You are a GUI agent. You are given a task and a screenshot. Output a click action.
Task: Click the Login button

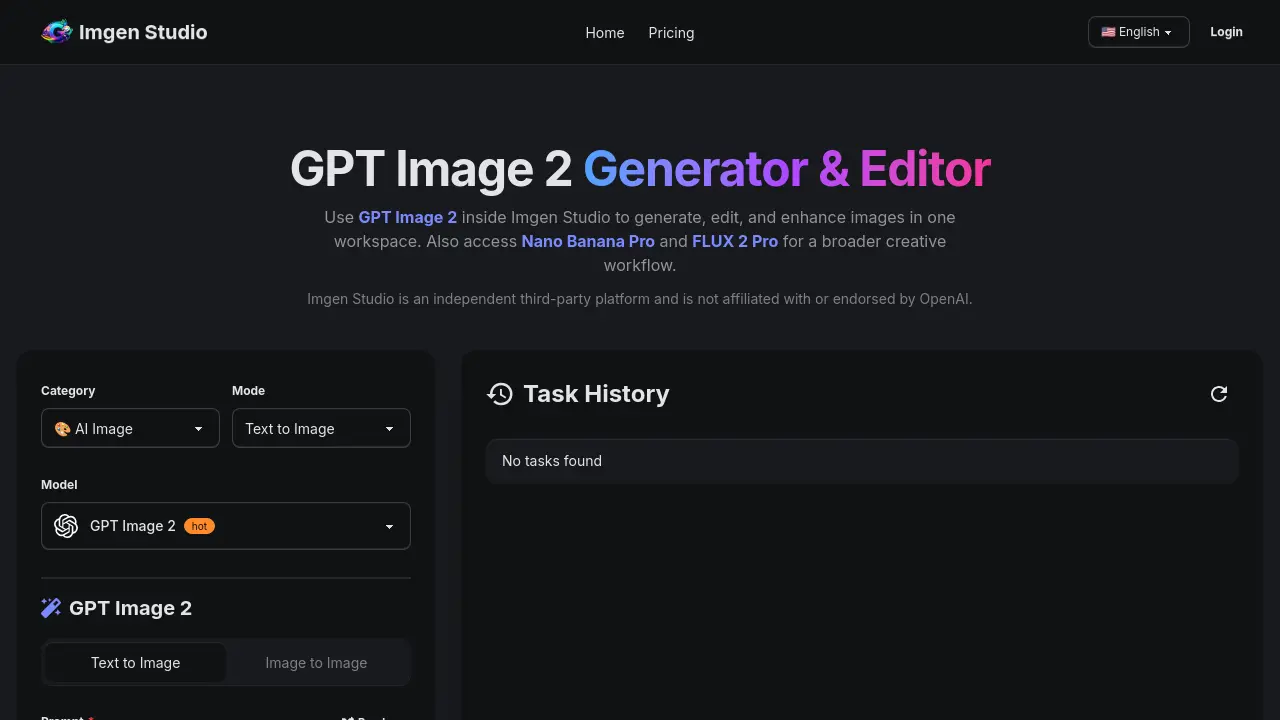tap(1226, 32)
